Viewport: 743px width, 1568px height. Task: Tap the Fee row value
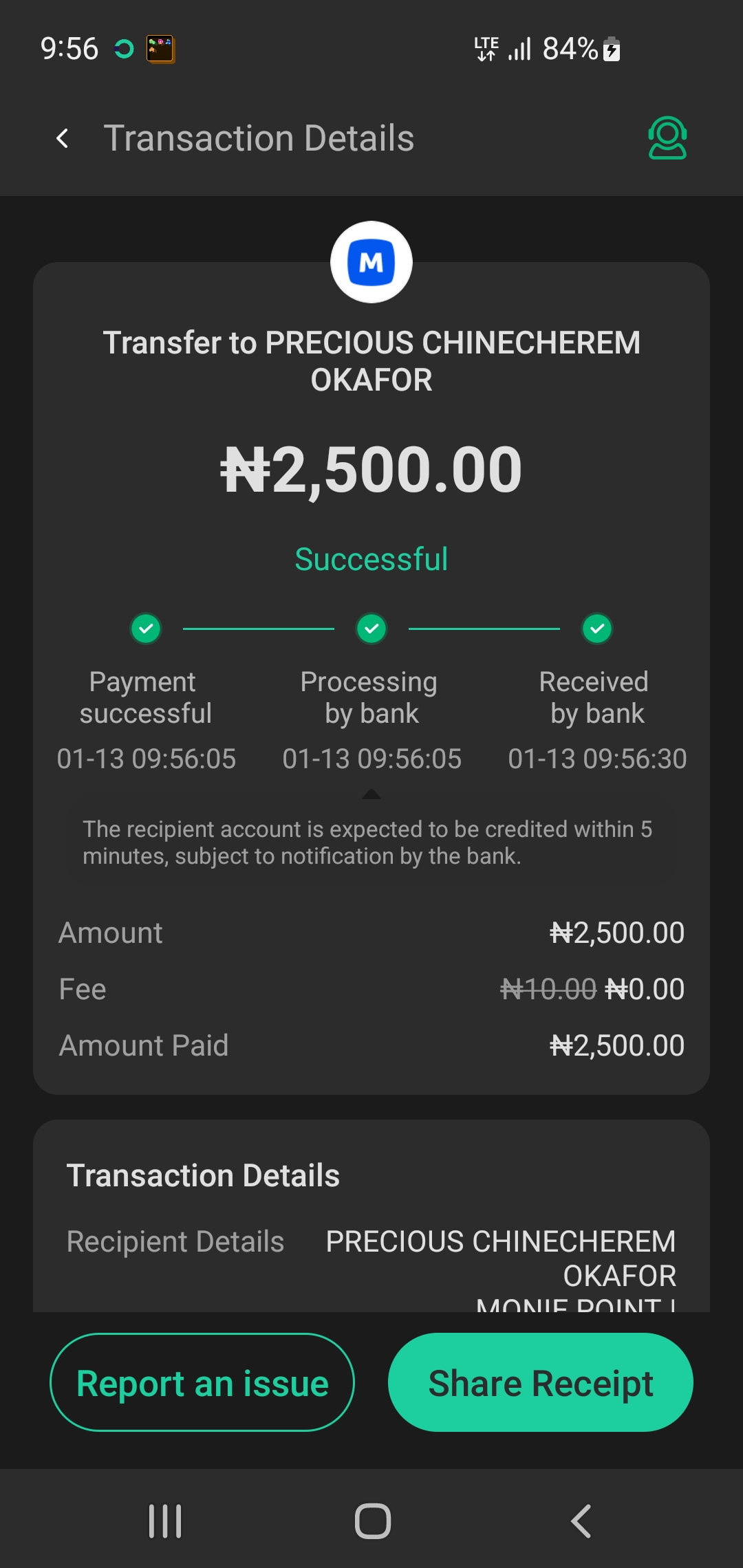click(592, 990)
